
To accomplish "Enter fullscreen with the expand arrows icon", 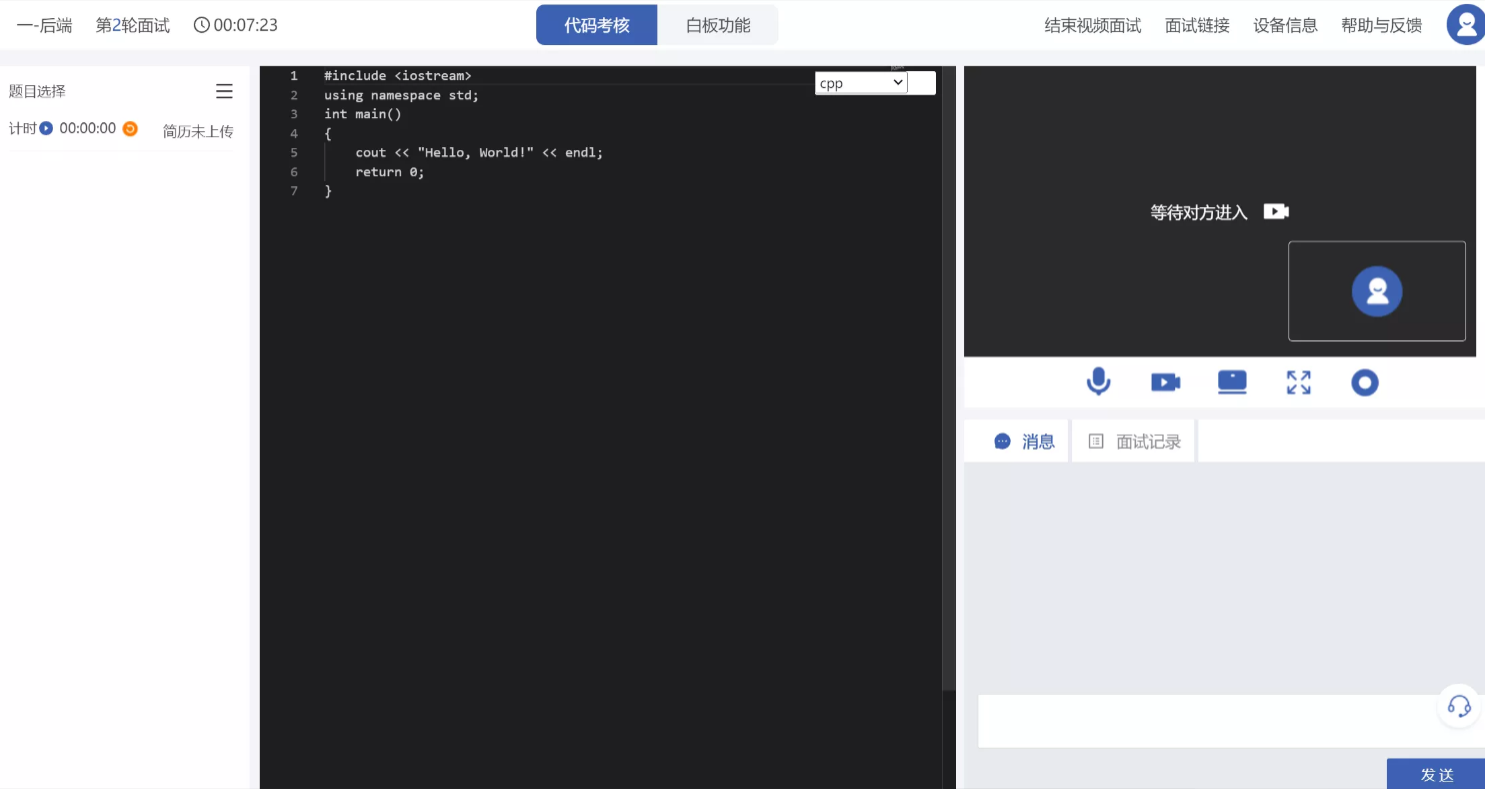I will 1298,382.
